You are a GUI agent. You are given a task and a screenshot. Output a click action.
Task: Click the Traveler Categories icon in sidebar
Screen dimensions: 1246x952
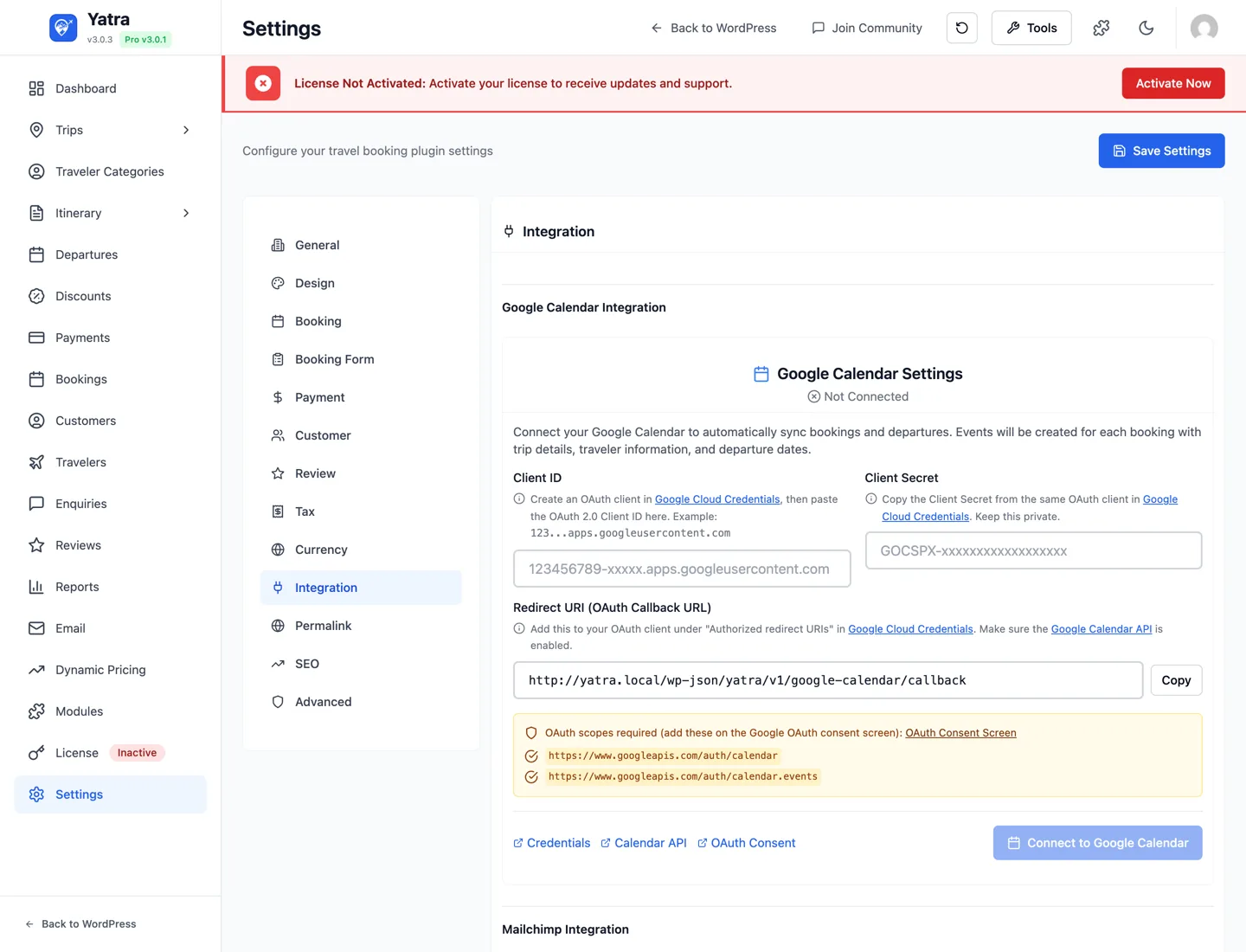[36, 171]
